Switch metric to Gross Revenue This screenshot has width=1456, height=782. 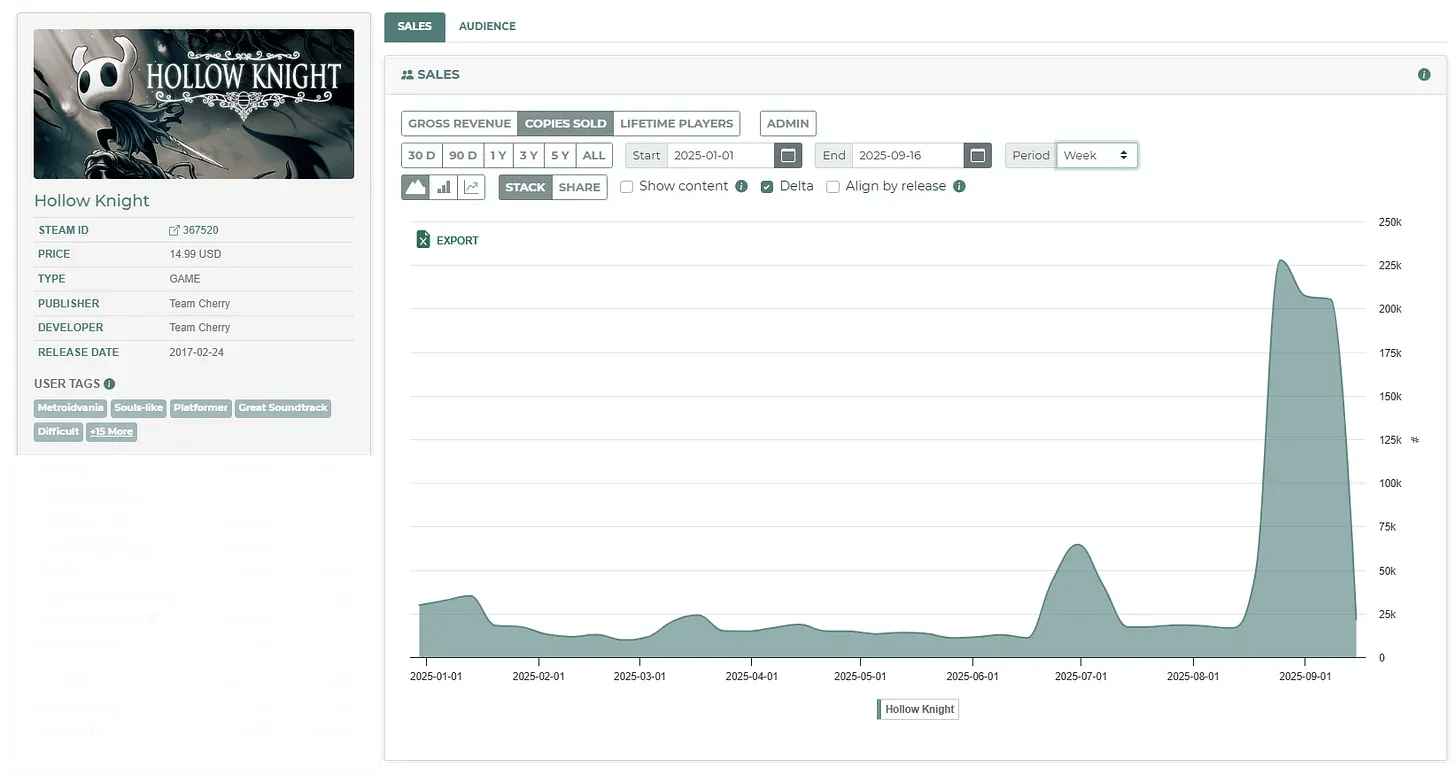coord(459,124)
